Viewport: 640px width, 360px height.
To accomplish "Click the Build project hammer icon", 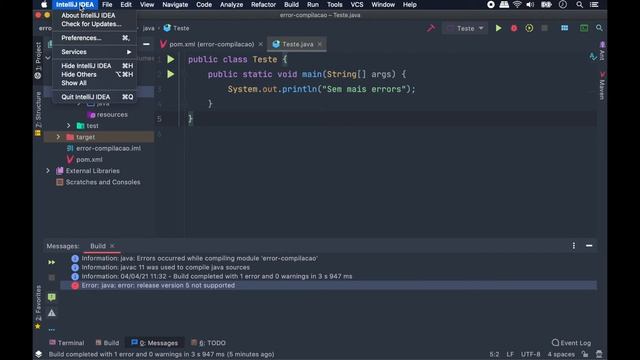I will pyautogui.click(x=431, y=28).
